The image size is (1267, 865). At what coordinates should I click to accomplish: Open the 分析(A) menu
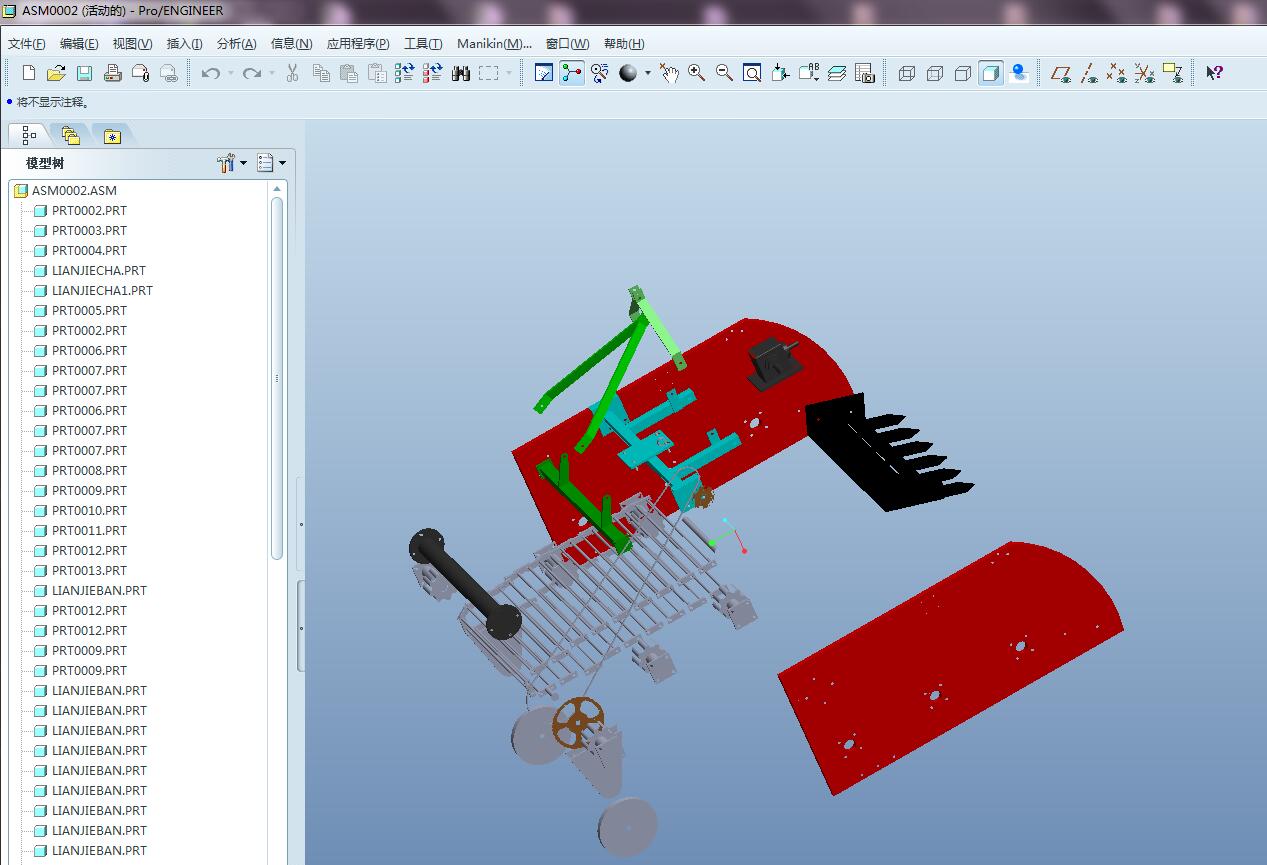pyautogui.click(x=236, y=44)
